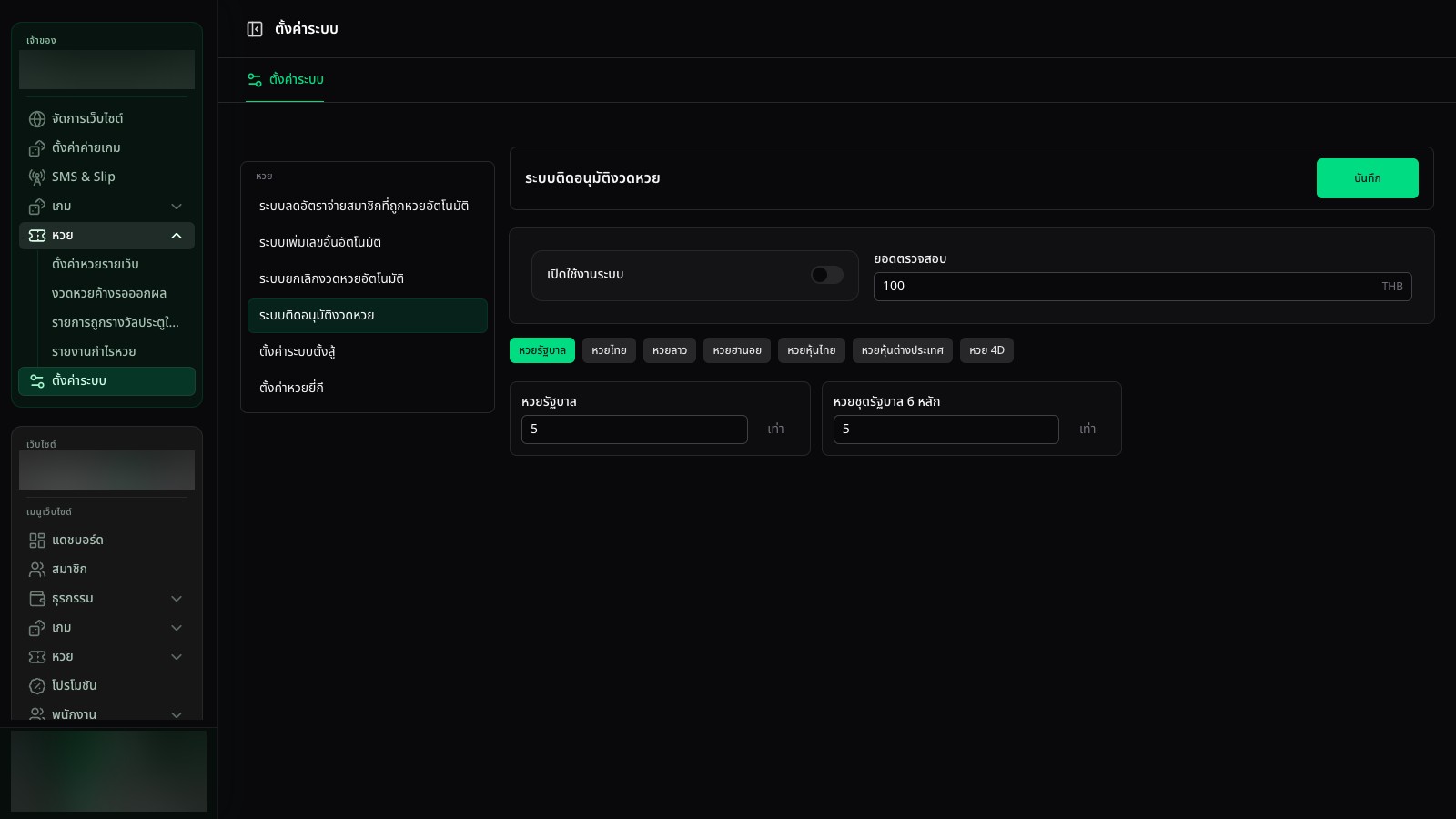This screenshot has height=819, width=1456.
Task: Collapse the หวย menu chevron
Action: (x=177, y=236)
